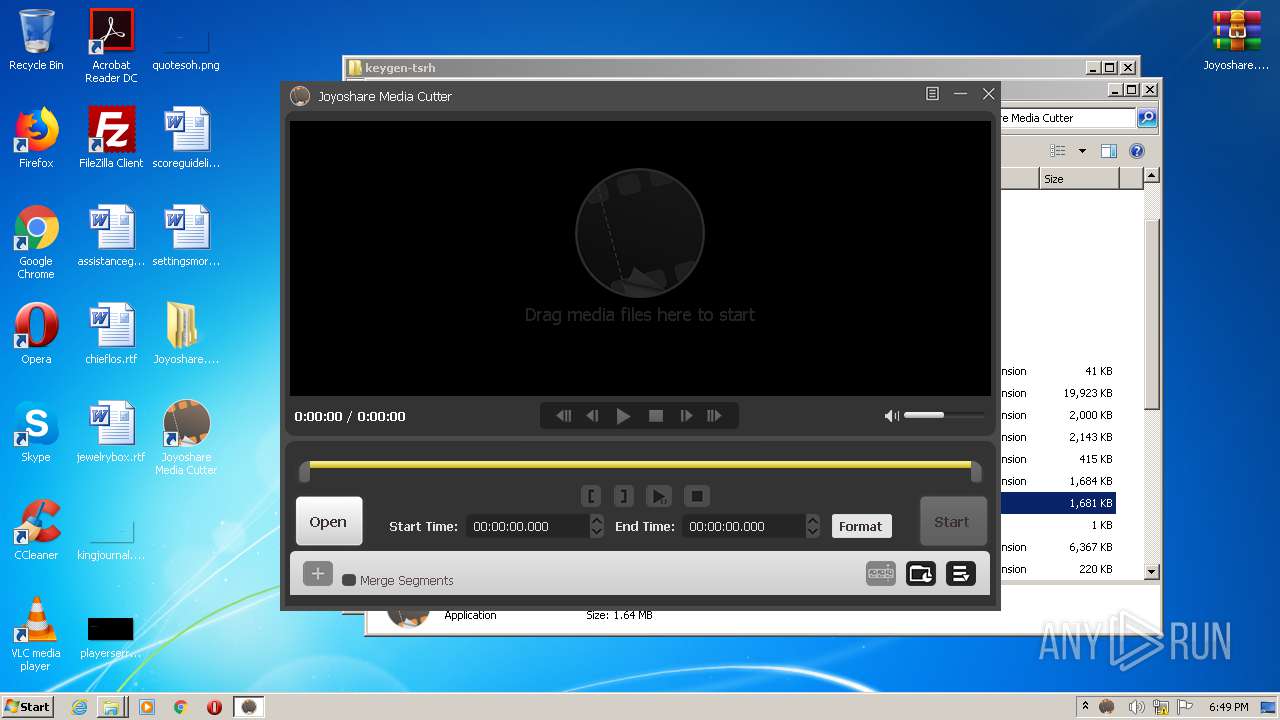Enable the Merge Segments checkbox
Screen dimensions: 1280x720
click(349, 580)
